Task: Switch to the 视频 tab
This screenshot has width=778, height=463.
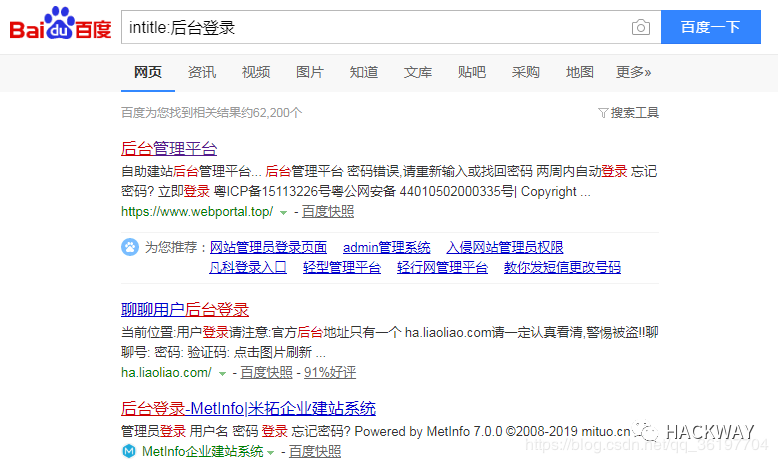Action: coord(256,72)
